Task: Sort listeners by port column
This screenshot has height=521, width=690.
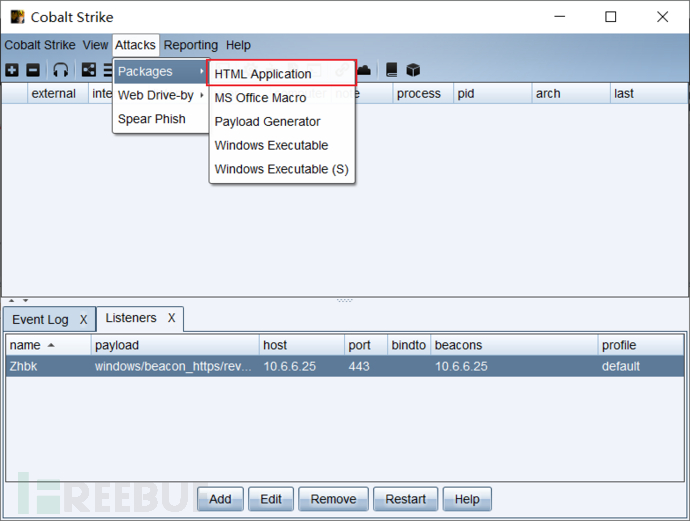Action: click(366, 345)
